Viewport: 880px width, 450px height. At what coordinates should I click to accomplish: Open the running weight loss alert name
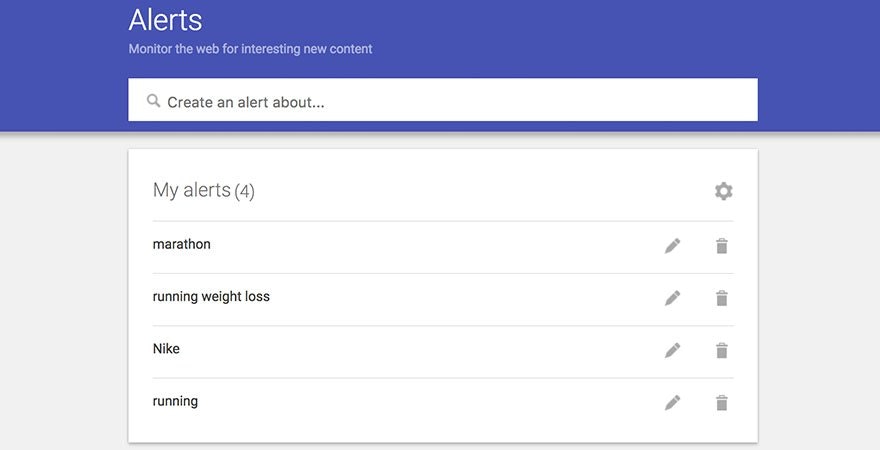211,297
